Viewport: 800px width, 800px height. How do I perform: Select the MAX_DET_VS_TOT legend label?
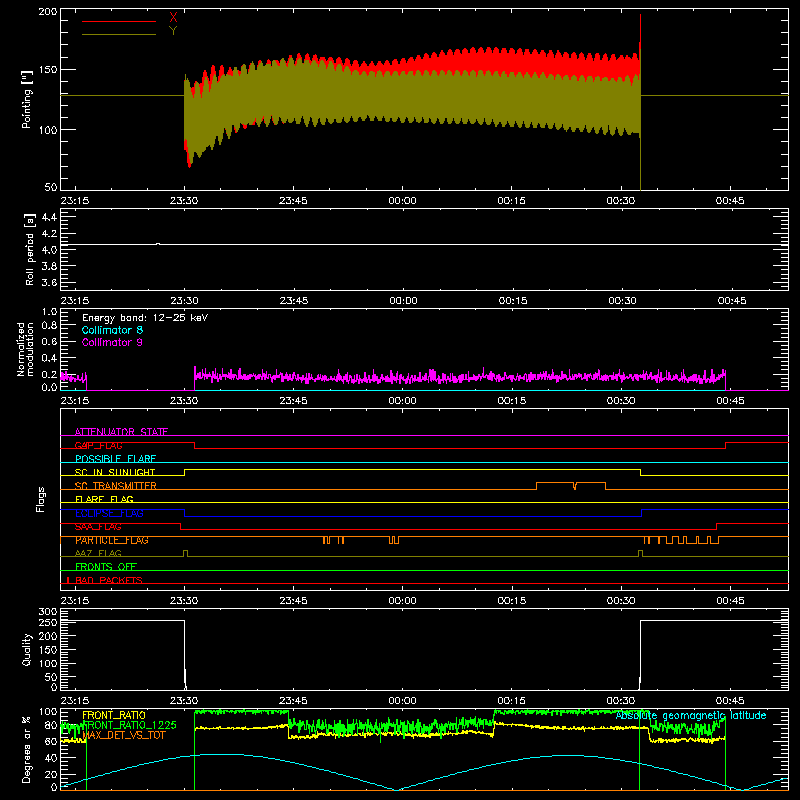124,735
